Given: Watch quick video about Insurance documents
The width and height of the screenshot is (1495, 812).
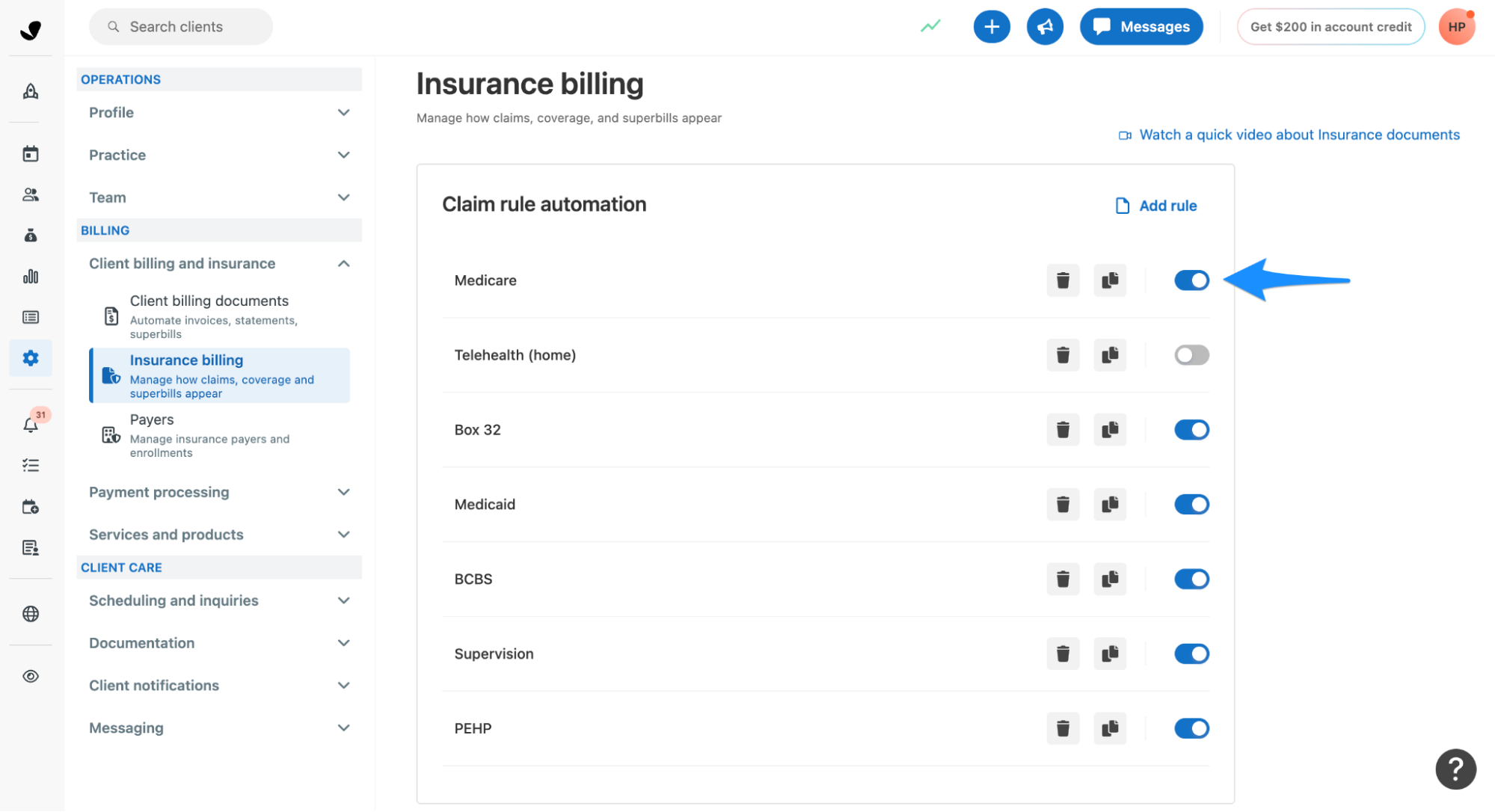Looking at the screenshot, I should [x=1289, y=135].
